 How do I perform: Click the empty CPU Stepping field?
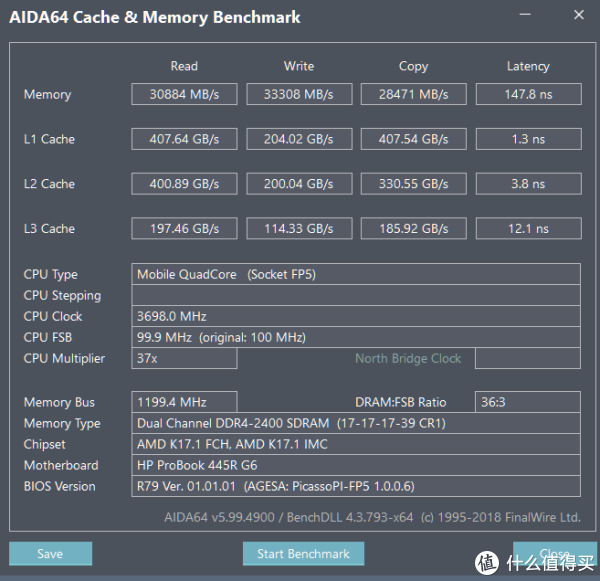(356, 295)
